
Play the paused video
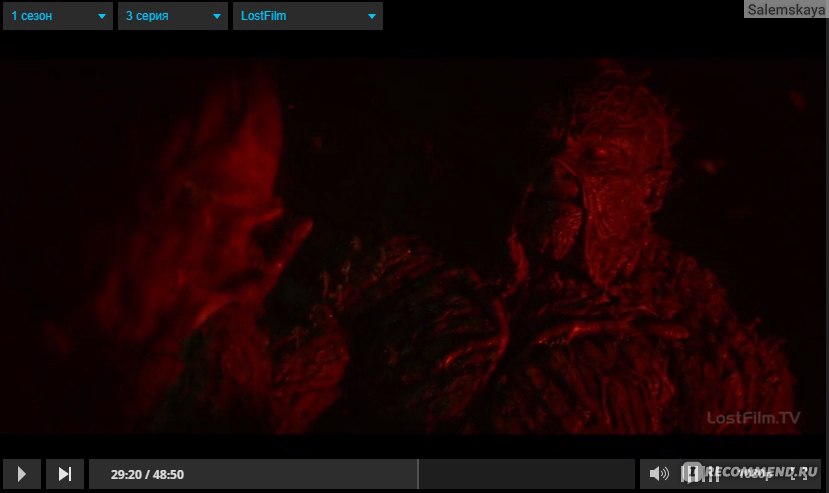click(22, 474)
